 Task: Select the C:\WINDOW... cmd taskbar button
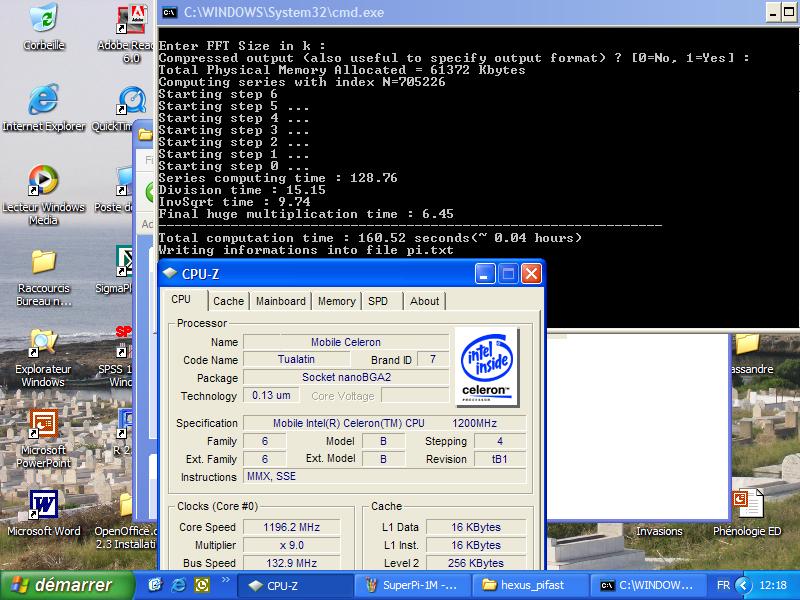[x=648, y=586]
